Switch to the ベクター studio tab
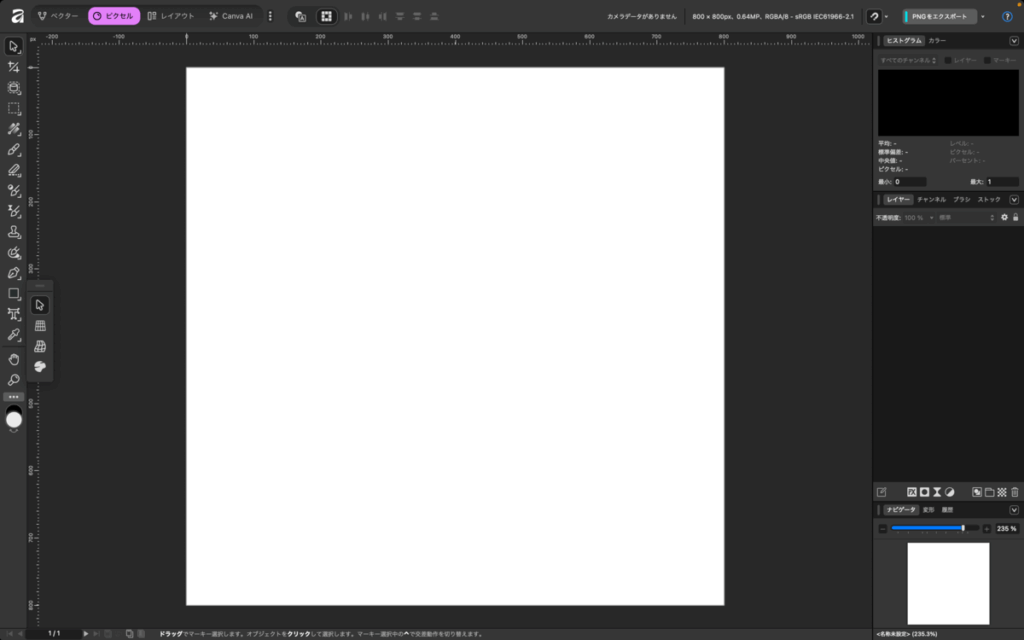 tap(58, 16)
